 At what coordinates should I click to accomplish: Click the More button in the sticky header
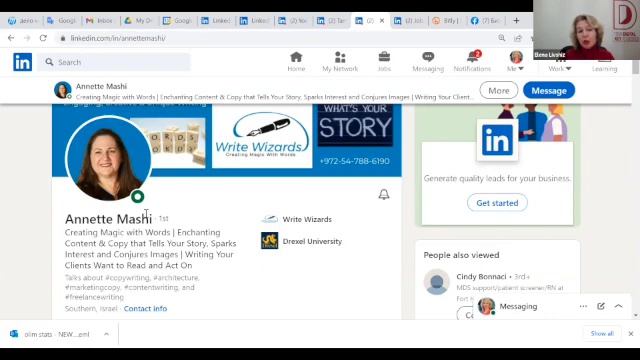[498, 90]
